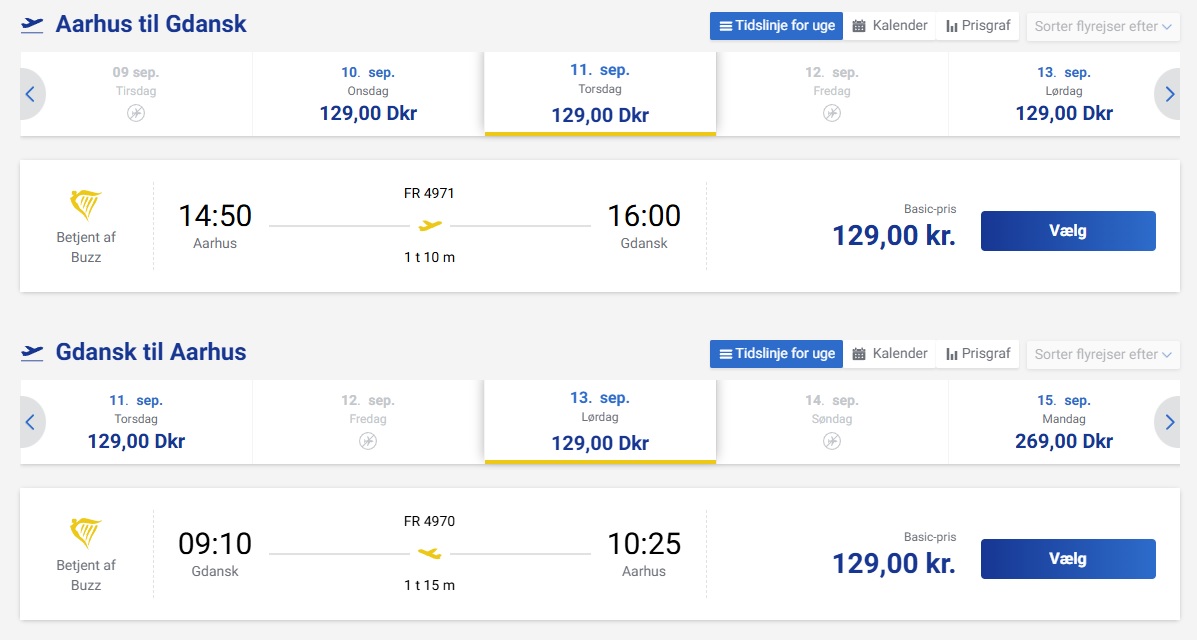
Task: Open Kalender view for Gdansk til Aarhus
Action: 890,354
